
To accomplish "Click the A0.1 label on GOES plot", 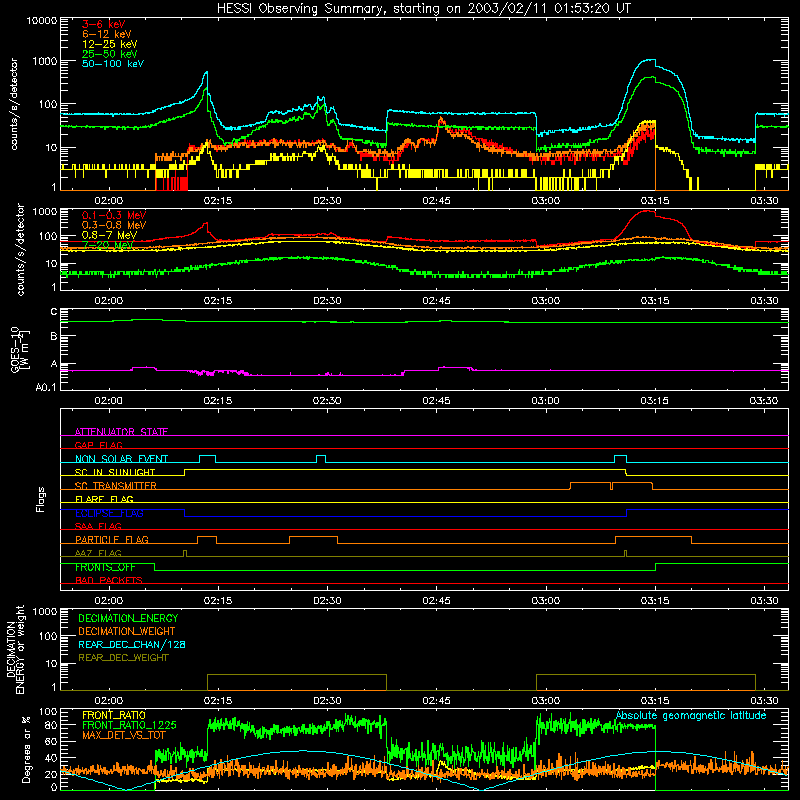I will click(46, 387).
